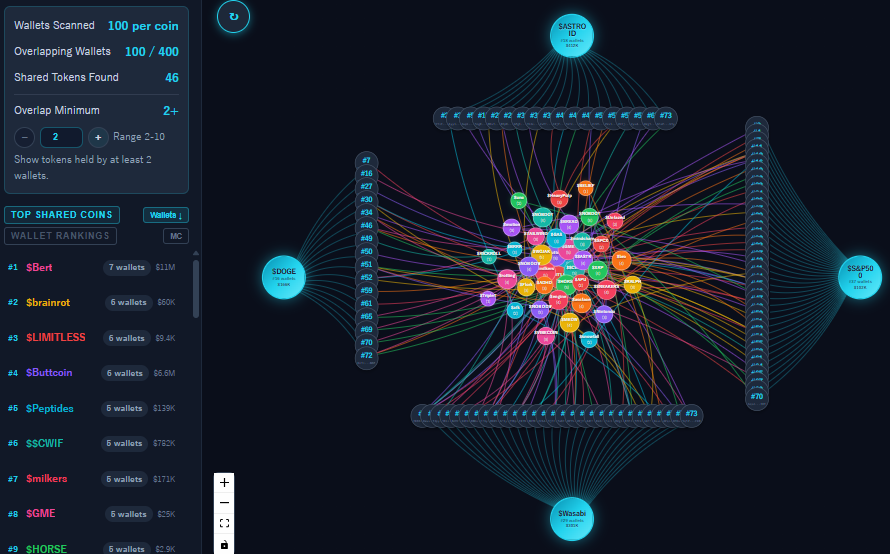Select wallet node #70 in $DOGE column
890x554 pixels.
pos(366,343)
